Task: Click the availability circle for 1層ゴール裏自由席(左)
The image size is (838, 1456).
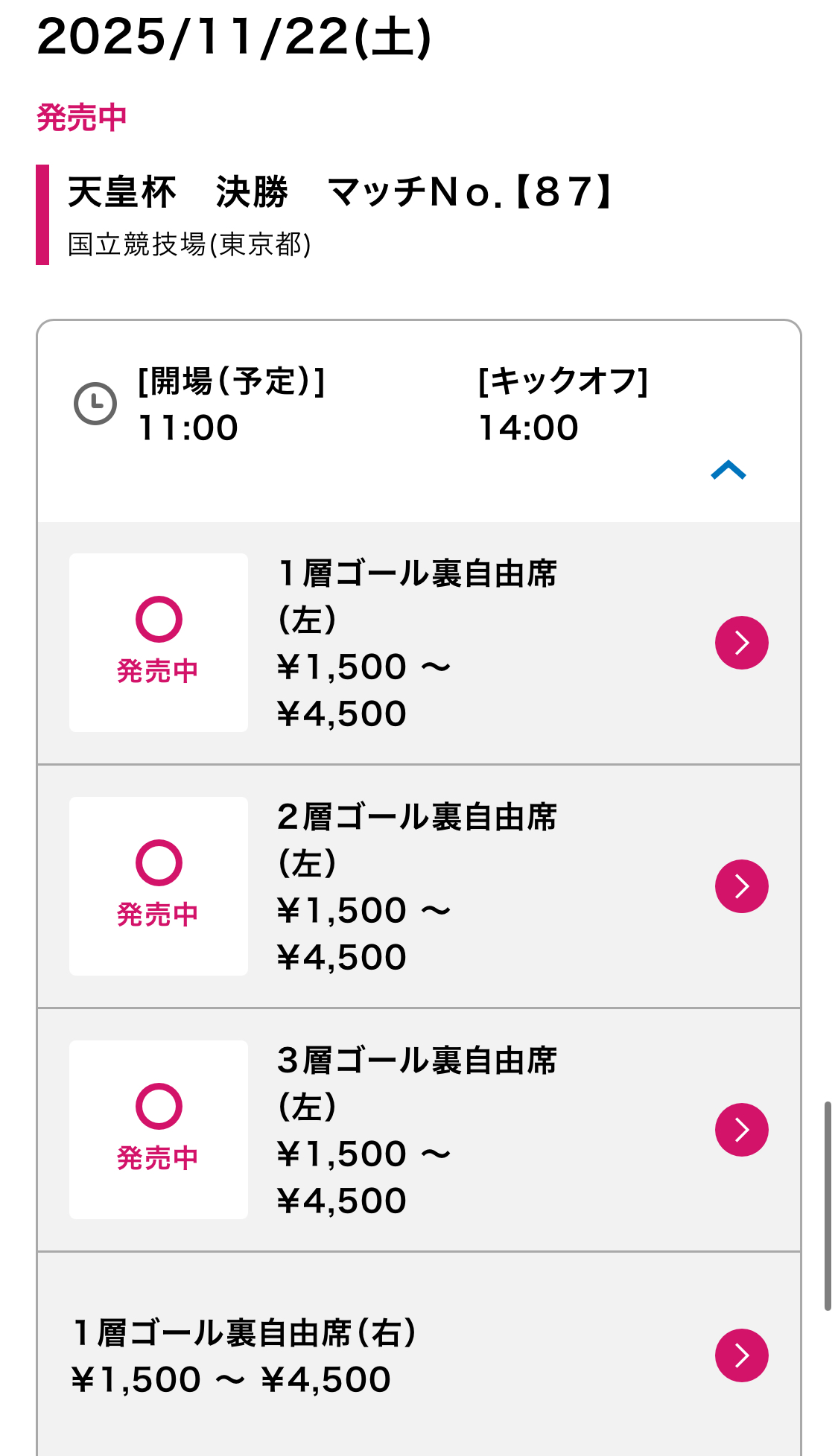Action: click(x=159, y=619)
